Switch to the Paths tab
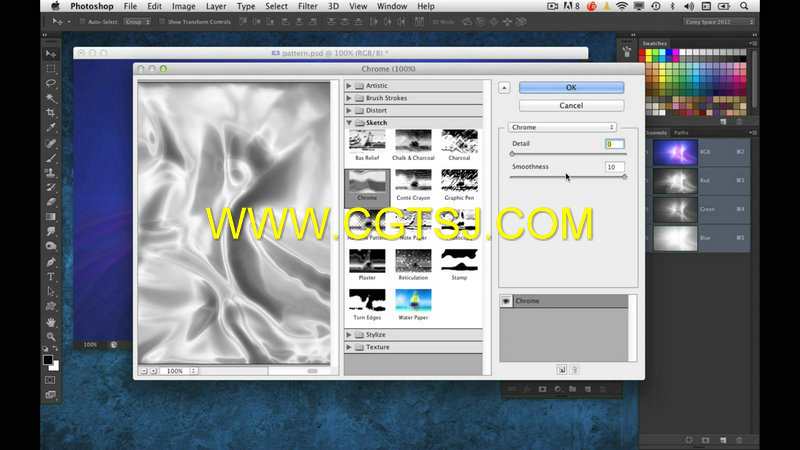 point(681,133)
